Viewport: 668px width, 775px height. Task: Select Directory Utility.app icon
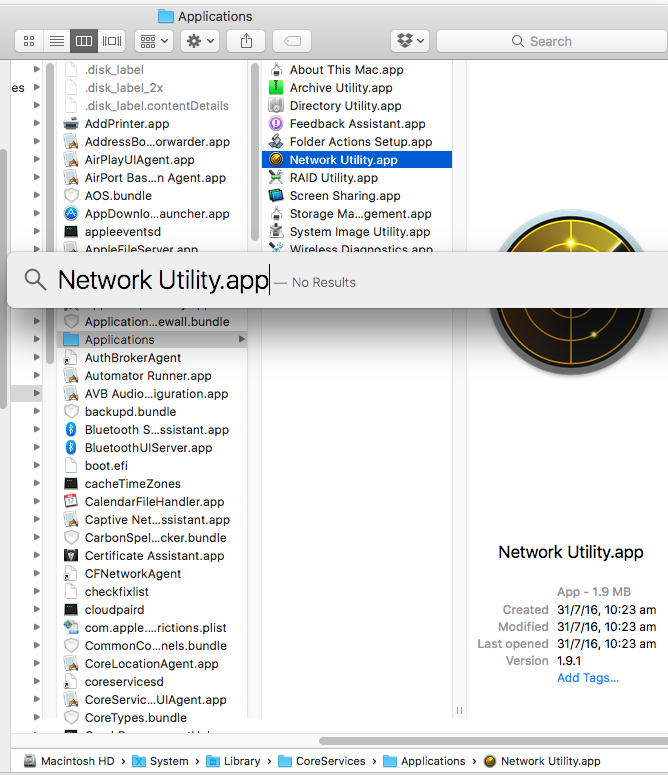click(276, 106)
